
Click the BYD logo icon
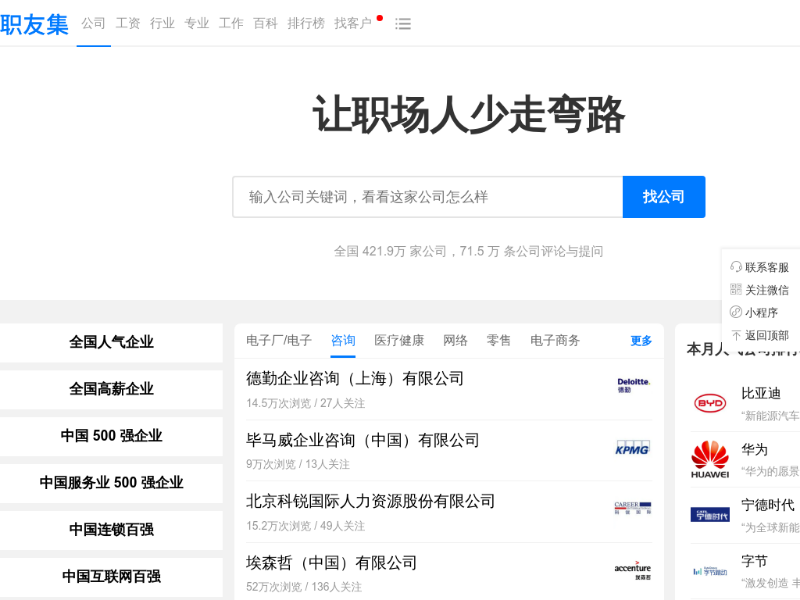tap(710, 403)
